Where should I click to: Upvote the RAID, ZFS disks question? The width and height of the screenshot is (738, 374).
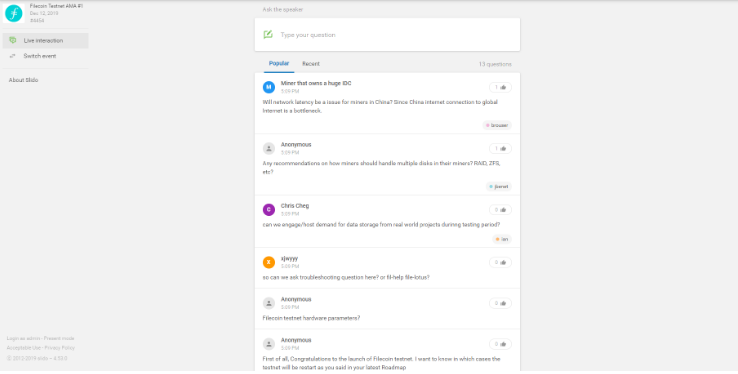click(500, 149)
